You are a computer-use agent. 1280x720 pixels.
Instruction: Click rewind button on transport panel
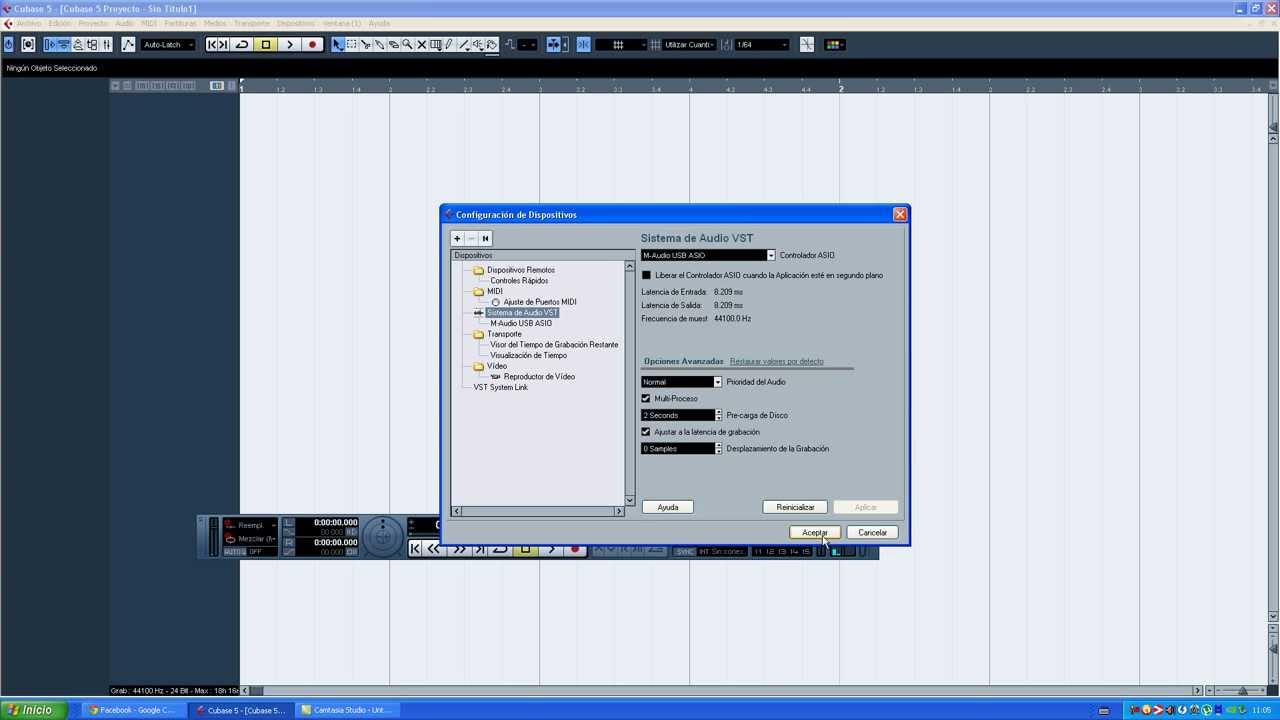pos(432,548)
